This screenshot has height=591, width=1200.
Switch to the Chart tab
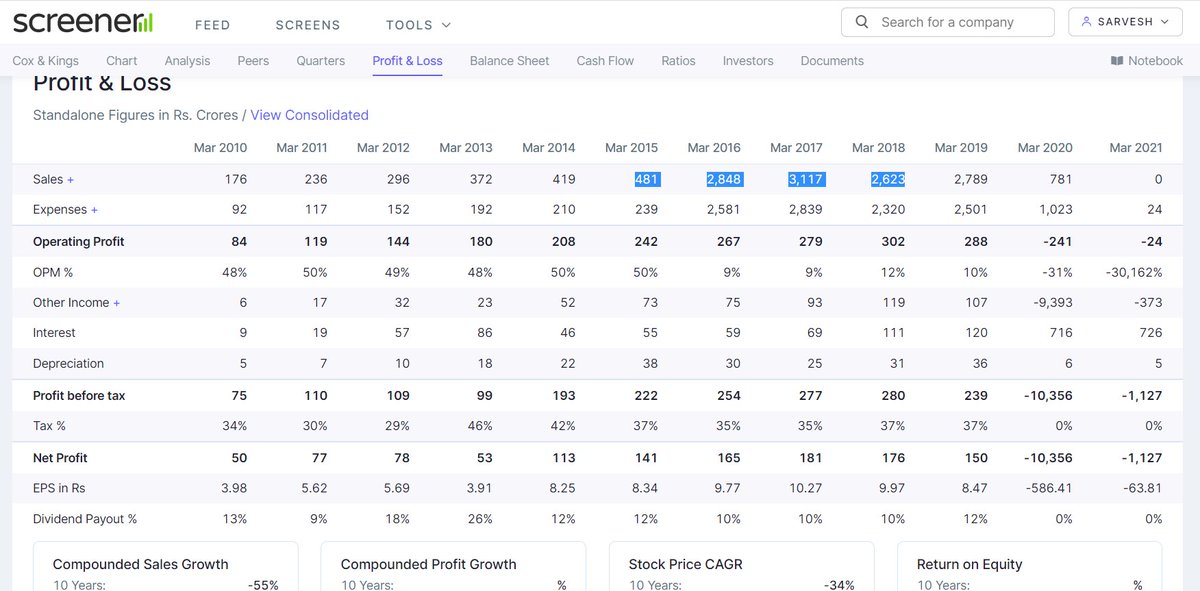point(122,61)
